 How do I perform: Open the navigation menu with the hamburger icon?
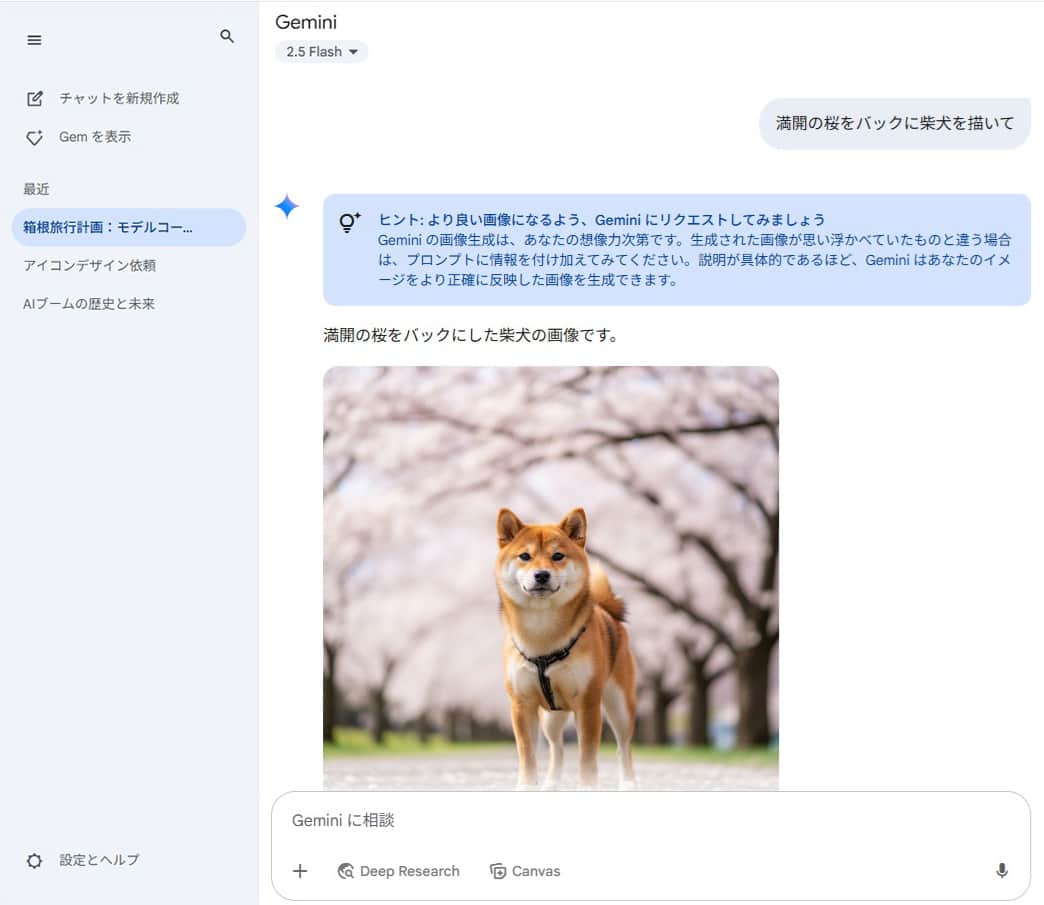34,40
